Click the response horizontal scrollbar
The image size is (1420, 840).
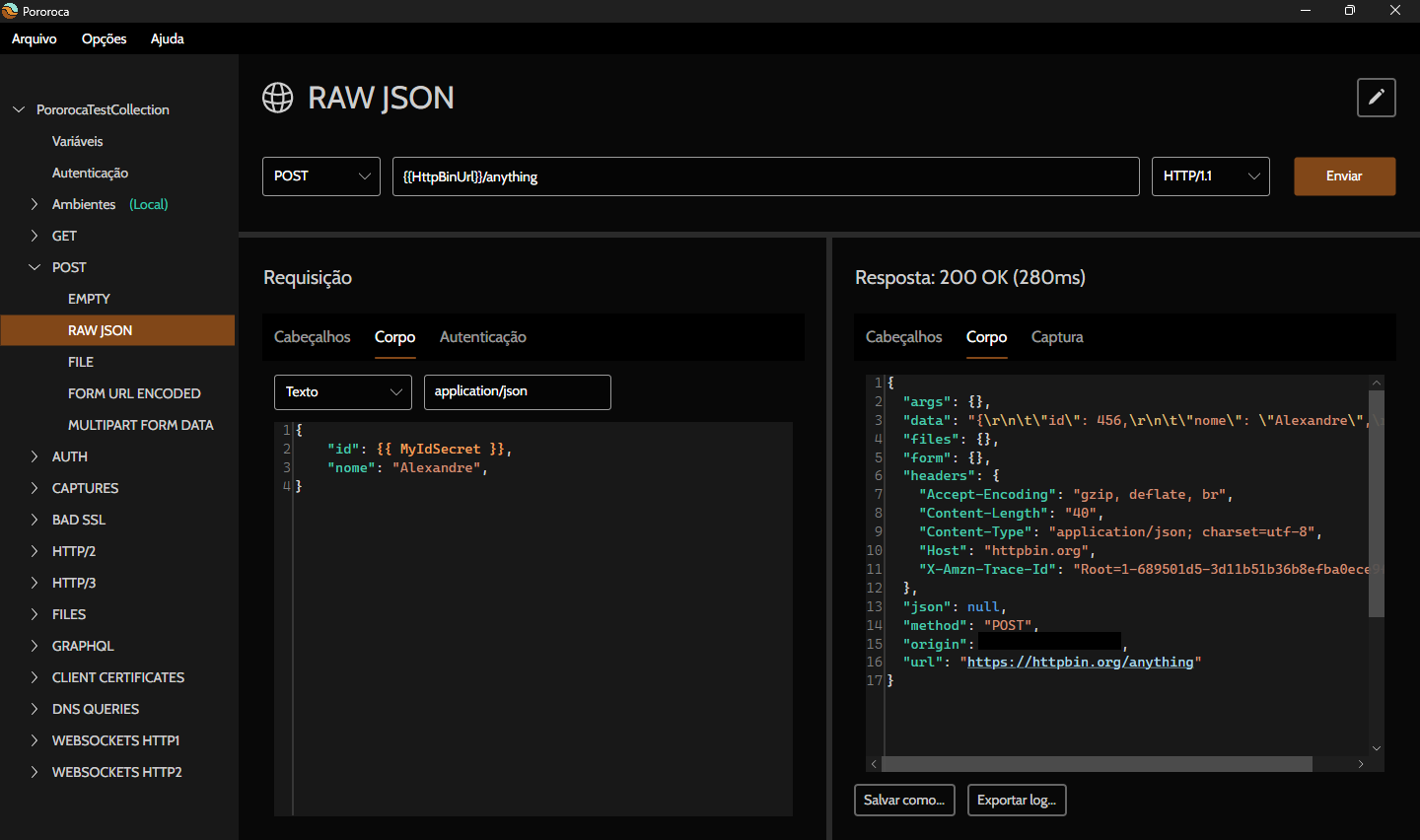1096,764
